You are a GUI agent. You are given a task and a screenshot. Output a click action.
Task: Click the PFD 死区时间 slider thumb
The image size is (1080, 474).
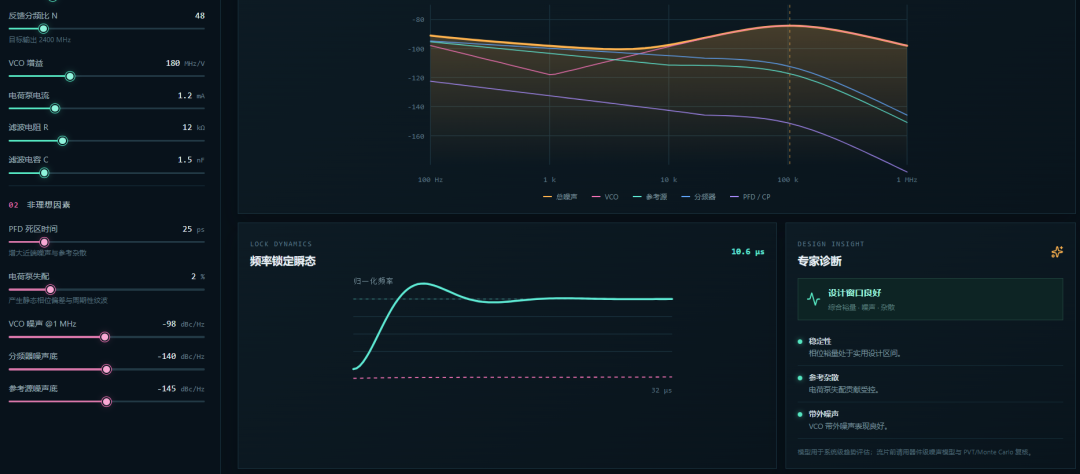[x=44, y=242]
